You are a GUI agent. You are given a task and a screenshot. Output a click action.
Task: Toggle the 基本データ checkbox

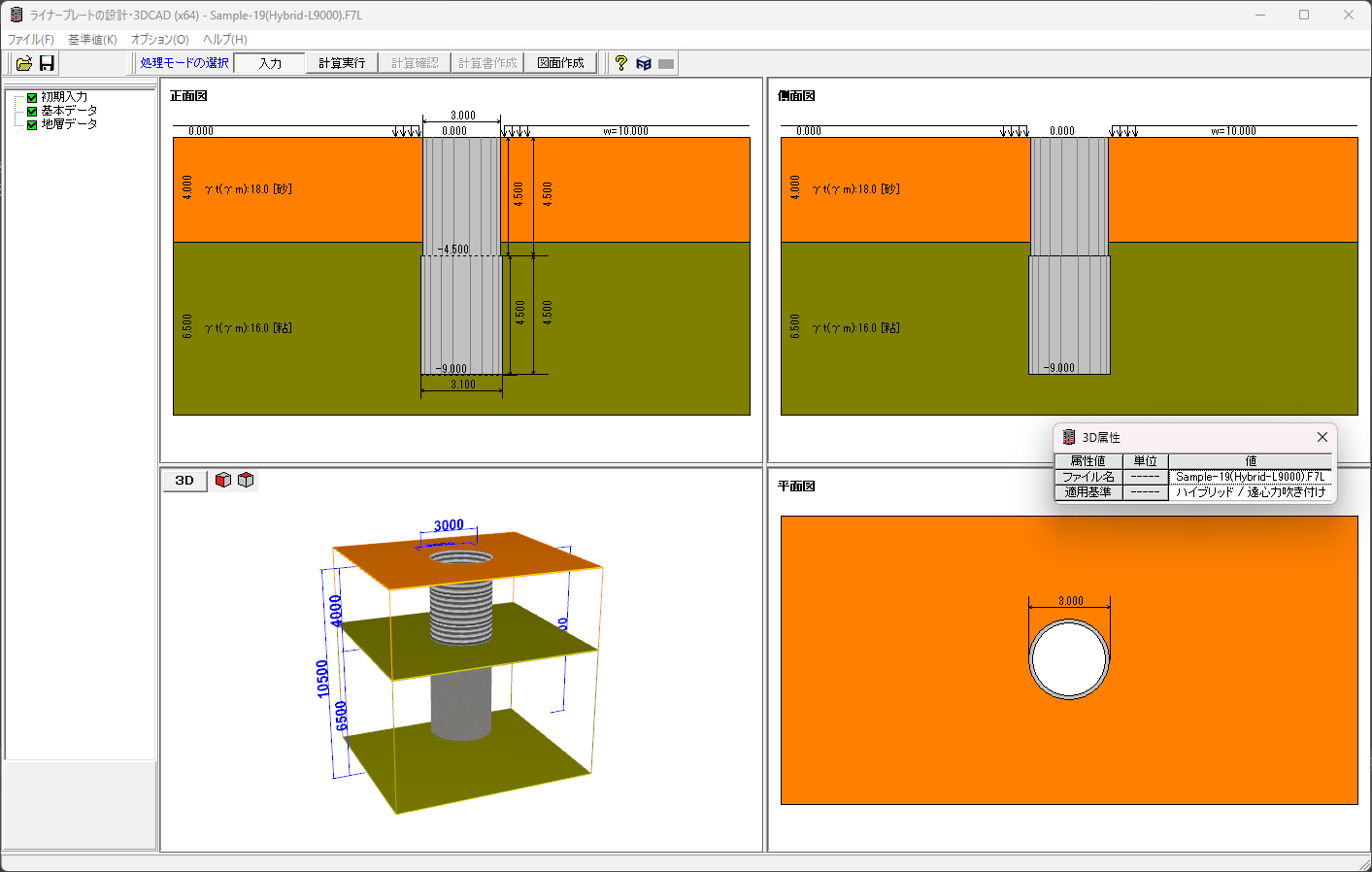click(x=32, y=111)
